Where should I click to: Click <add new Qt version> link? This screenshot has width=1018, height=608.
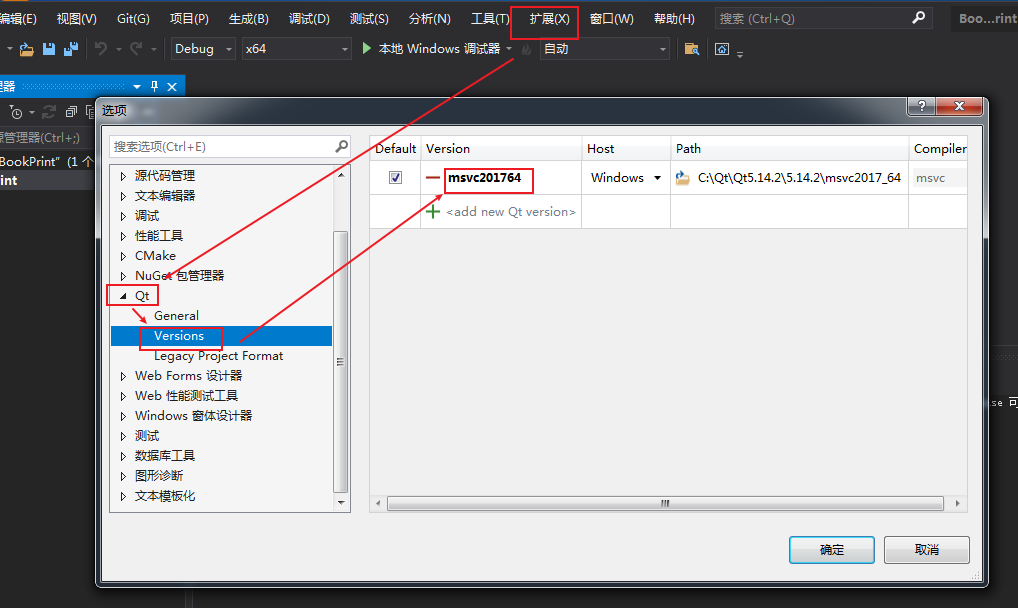click(511, 212)
